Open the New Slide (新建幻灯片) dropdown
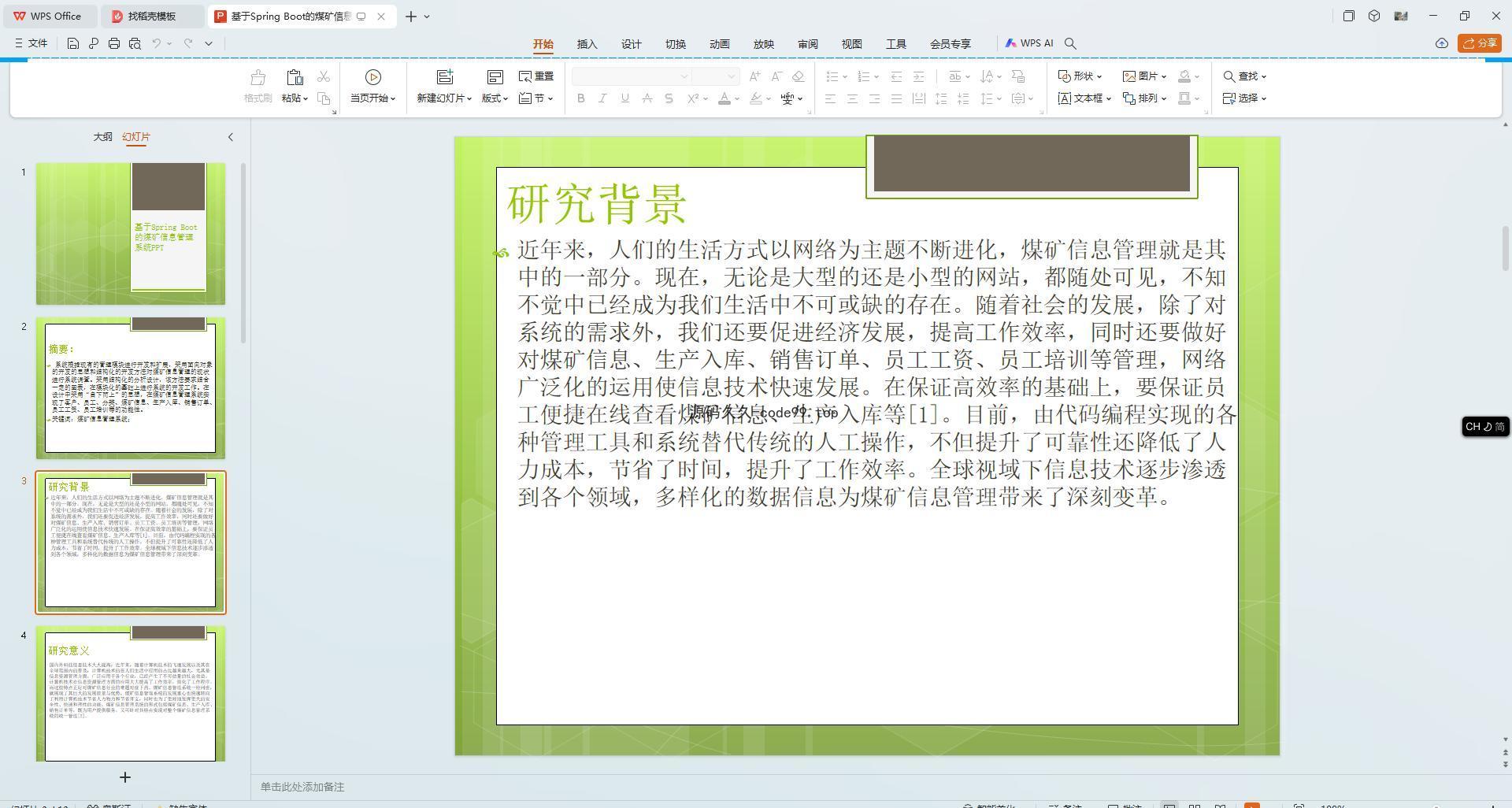The image size is (1512, 808). [x=444, y=98]
